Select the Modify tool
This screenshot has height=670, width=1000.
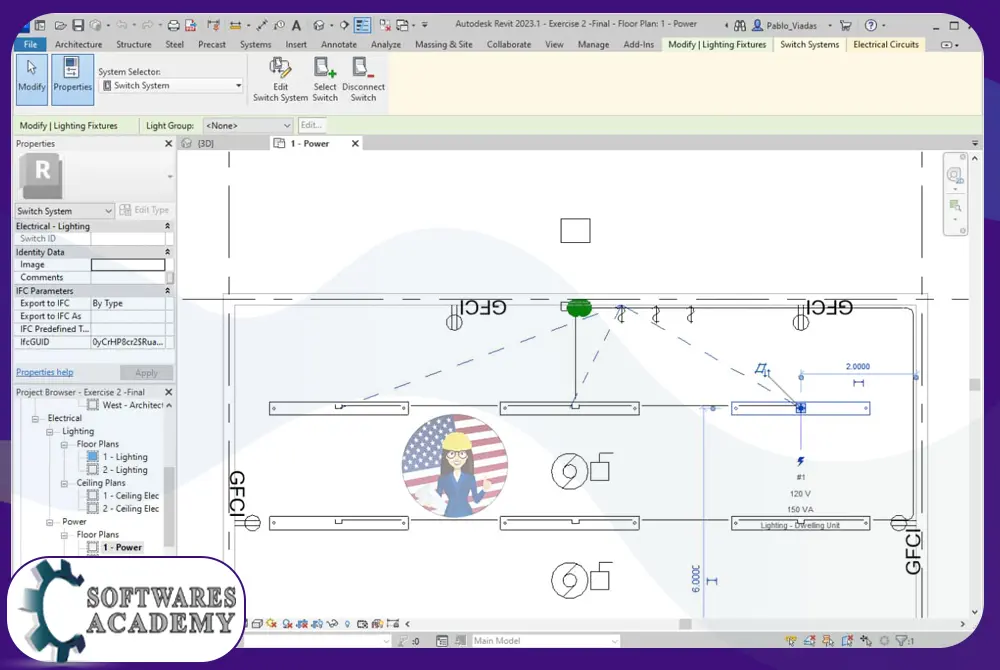(31, 79)
